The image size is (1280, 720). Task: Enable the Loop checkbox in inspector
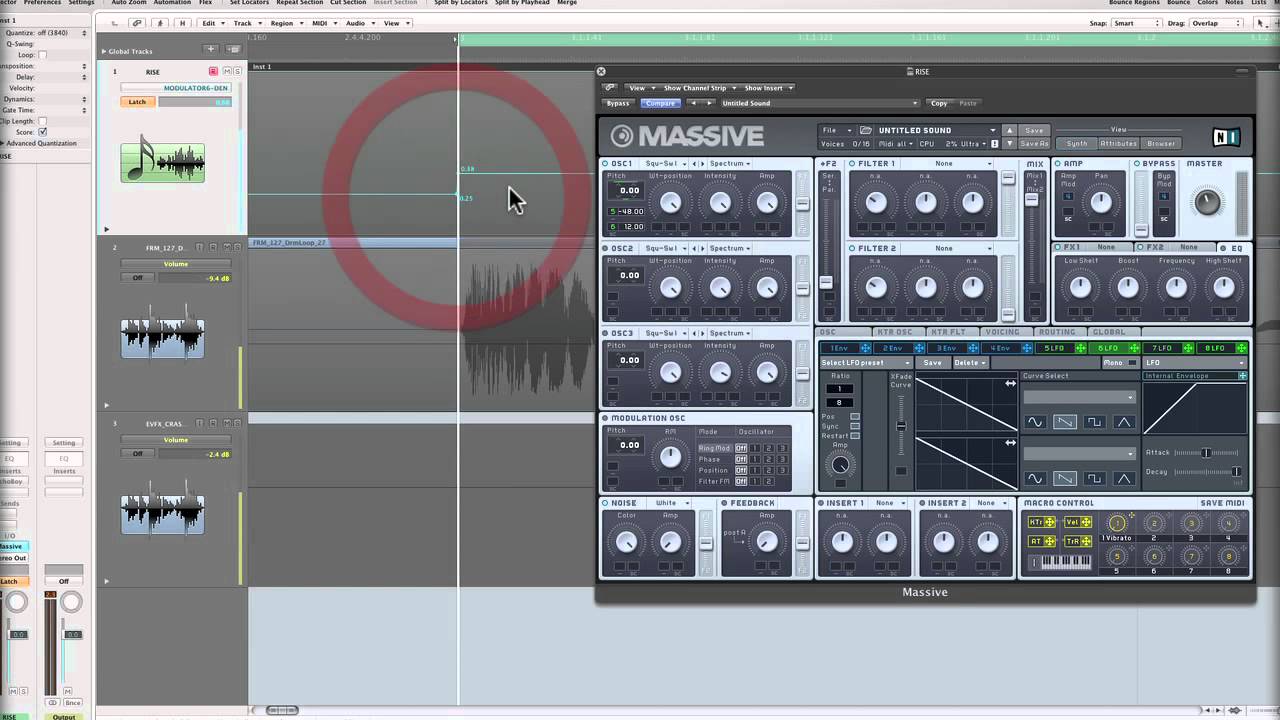[x=42, y=55]
